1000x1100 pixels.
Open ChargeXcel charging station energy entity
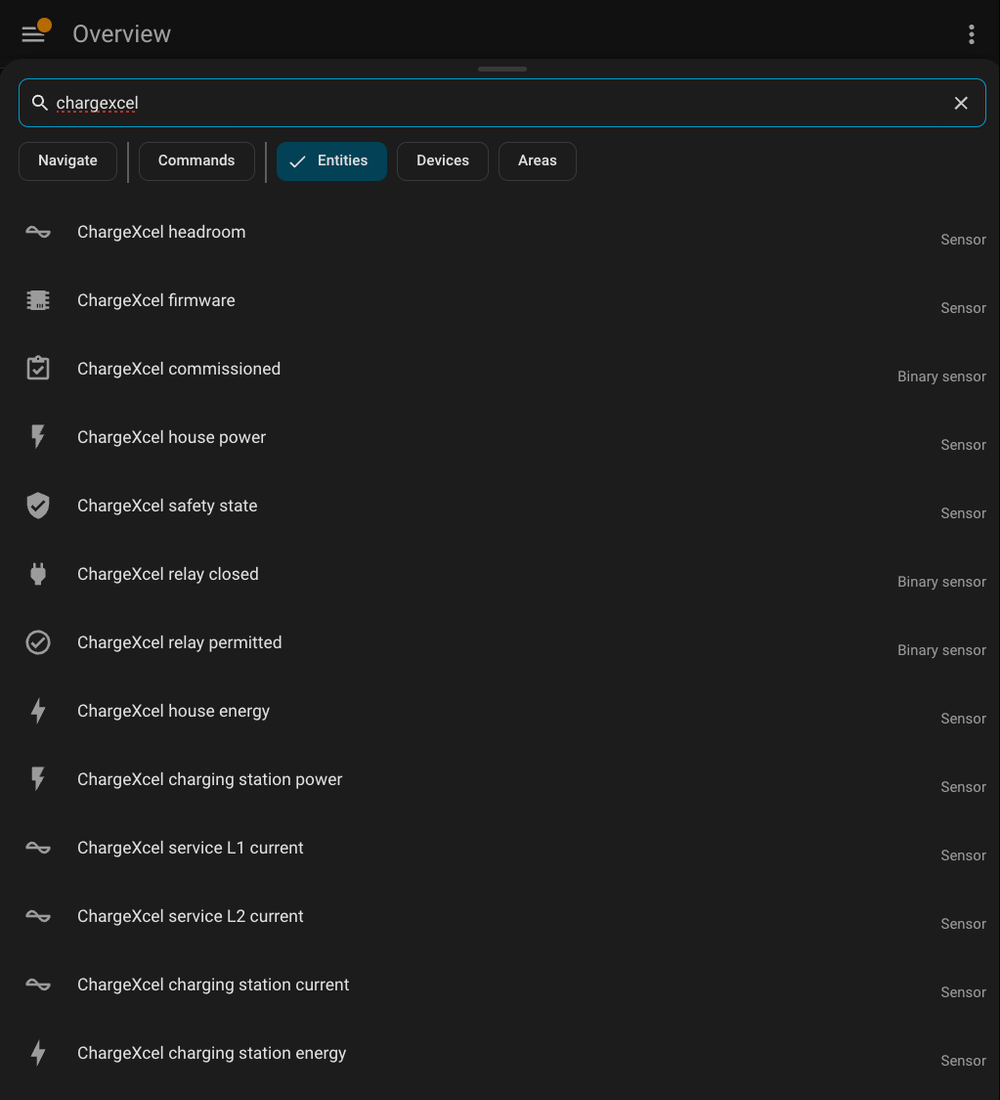point(502,1053)
